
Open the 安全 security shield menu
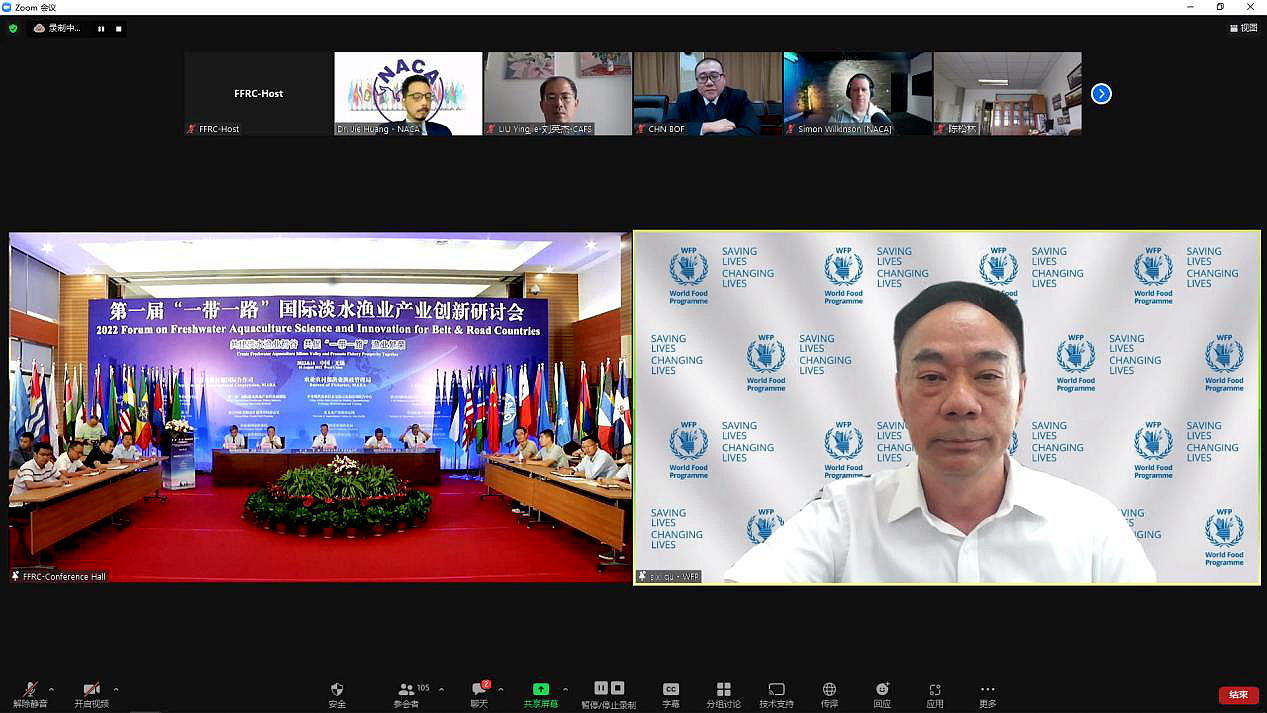point(337,695)
